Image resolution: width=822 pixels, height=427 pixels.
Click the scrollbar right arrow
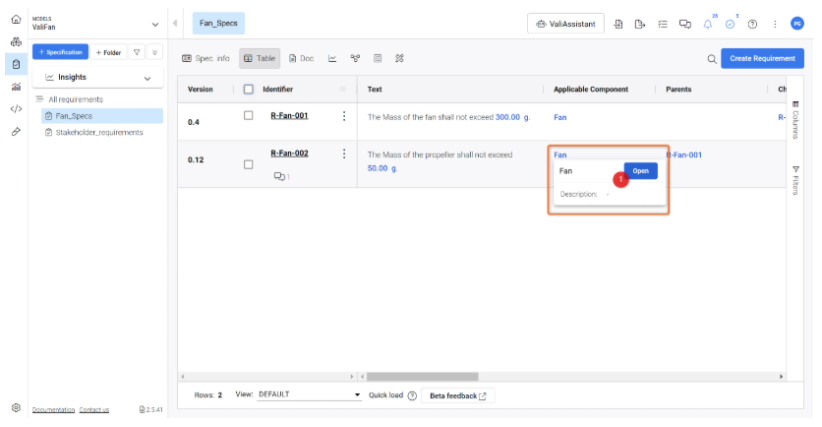781,376
